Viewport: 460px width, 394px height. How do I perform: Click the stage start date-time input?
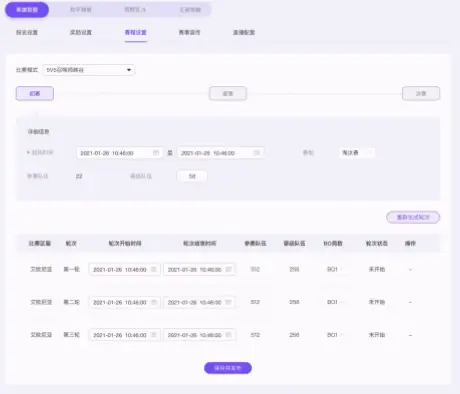coord(119,153)
